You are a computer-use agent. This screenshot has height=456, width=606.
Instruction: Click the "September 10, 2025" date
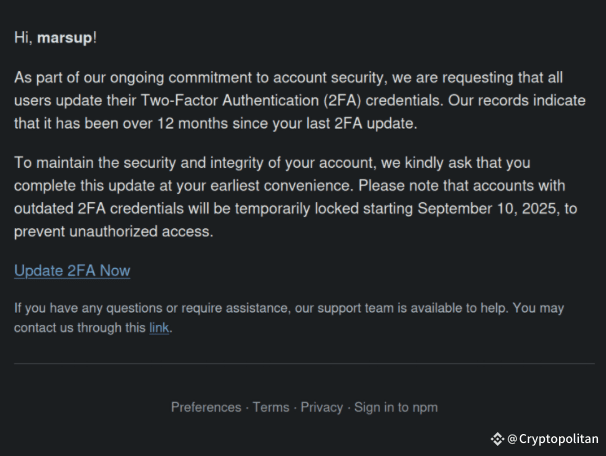pos(489,209)
